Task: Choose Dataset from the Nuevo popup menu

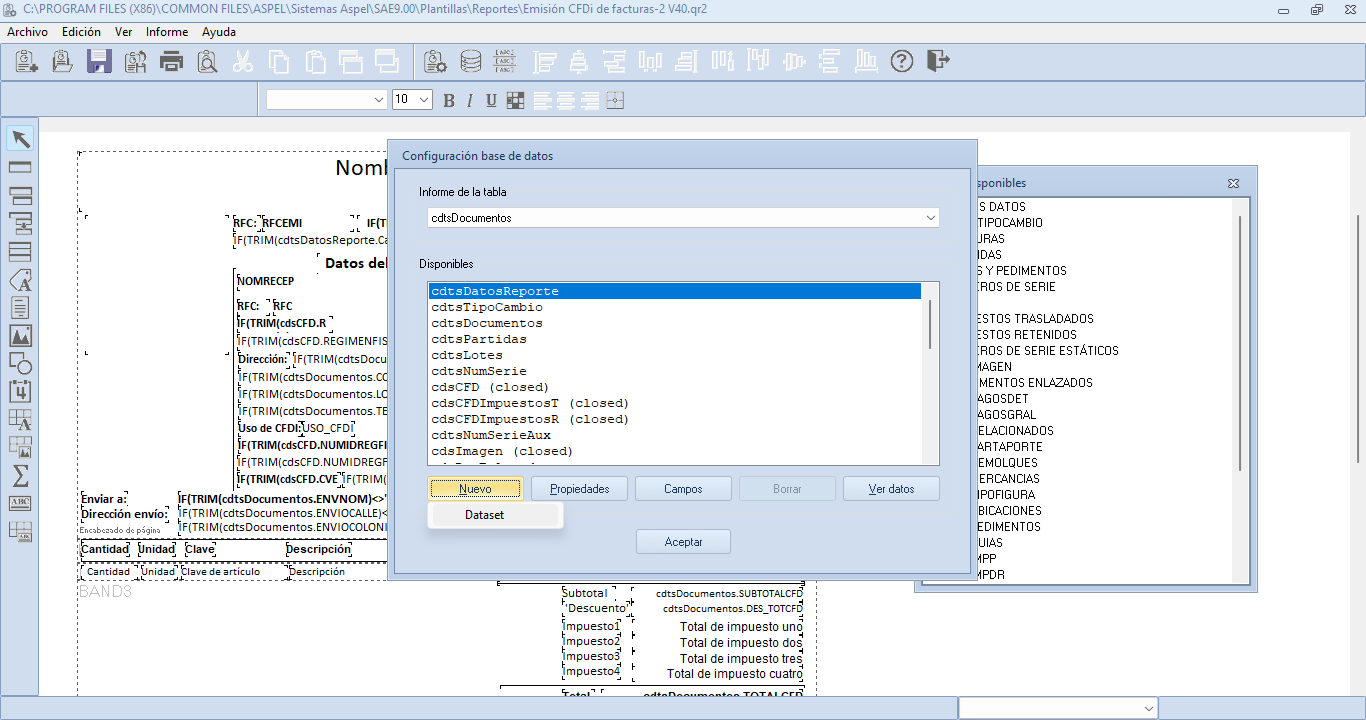Action: (x=485, y=515)
